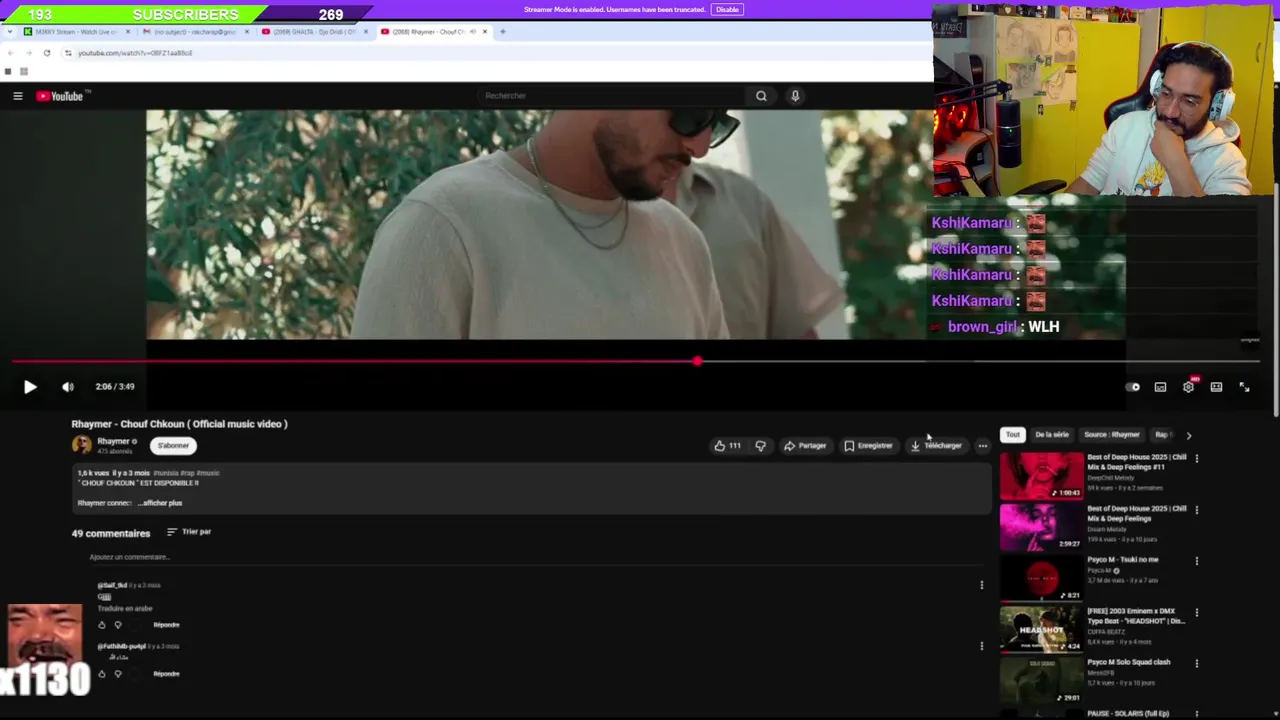Switch to theater mode

[1216, 387]
